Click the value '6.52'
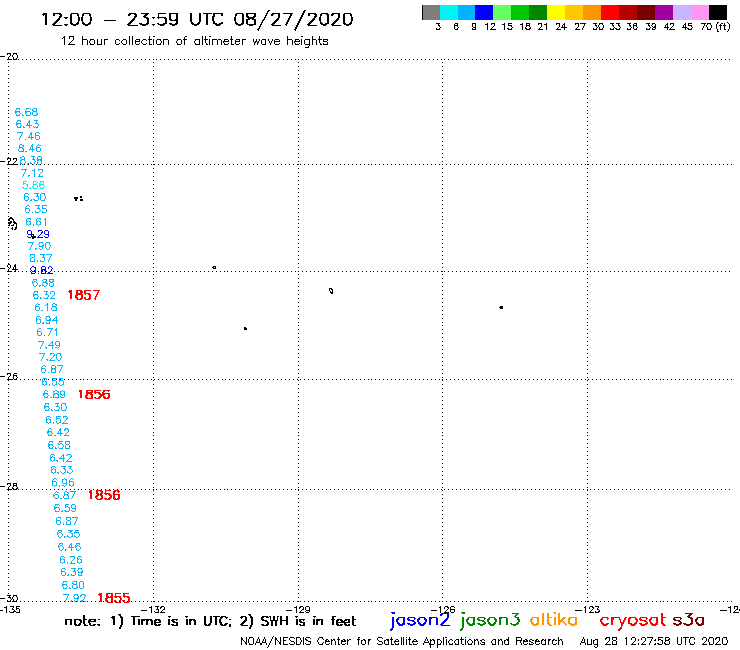This screenshot has width=740, height=650. coord(57,420)
